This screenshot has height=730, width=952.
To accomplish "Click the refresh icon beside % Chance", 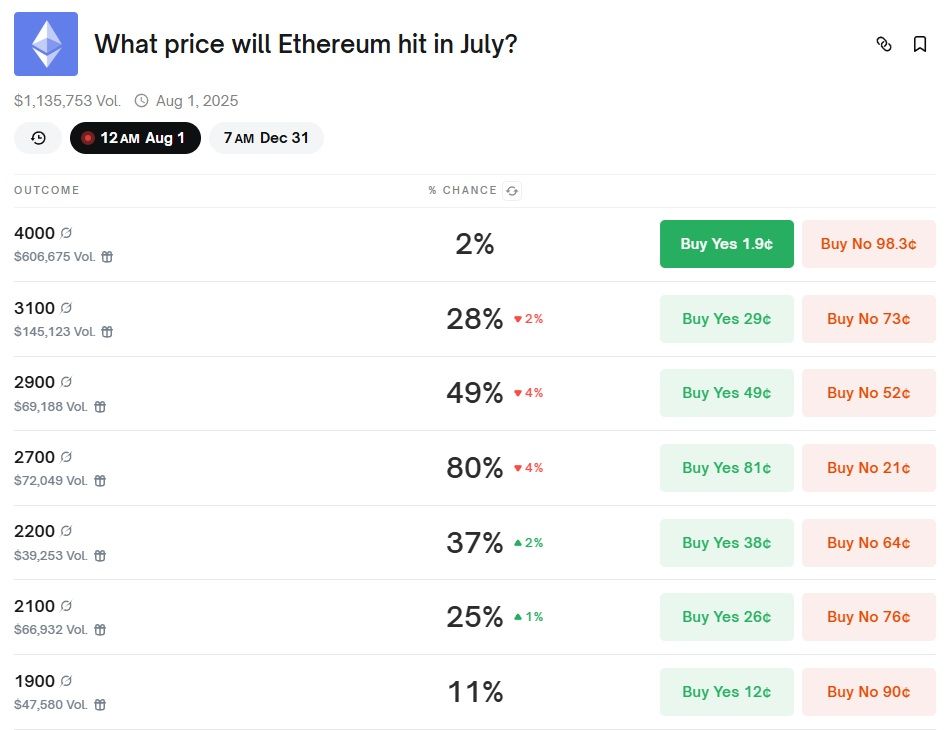I will pyautogui.click(x=512, y=191).
